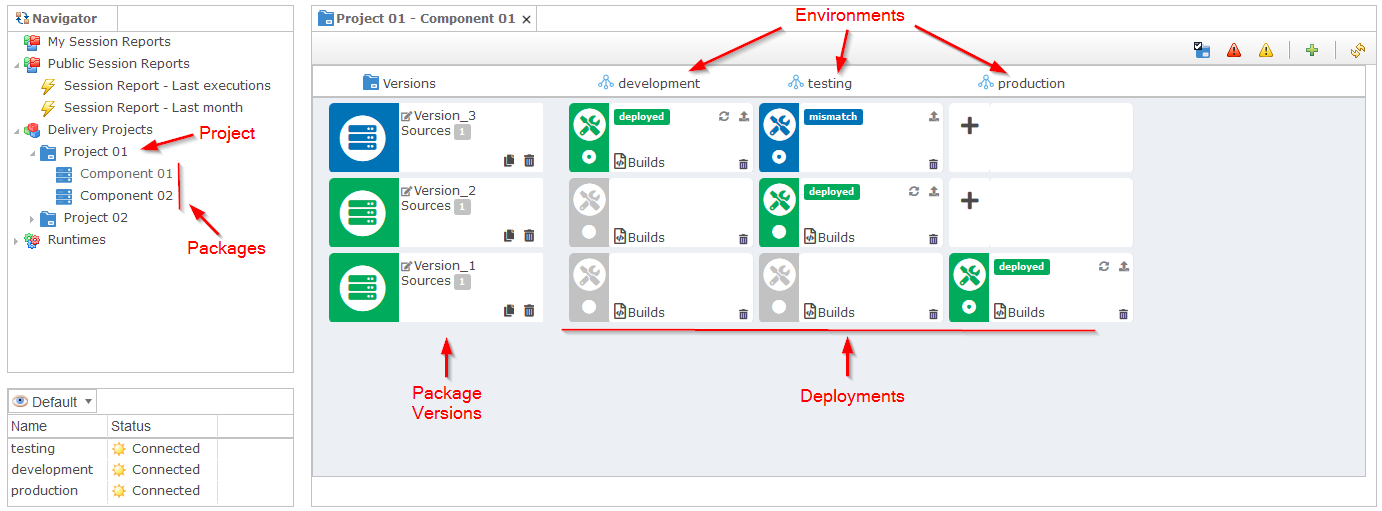Delete the Version_1 testing deployment
1382x511 pixels.
[x=933, y=314]
